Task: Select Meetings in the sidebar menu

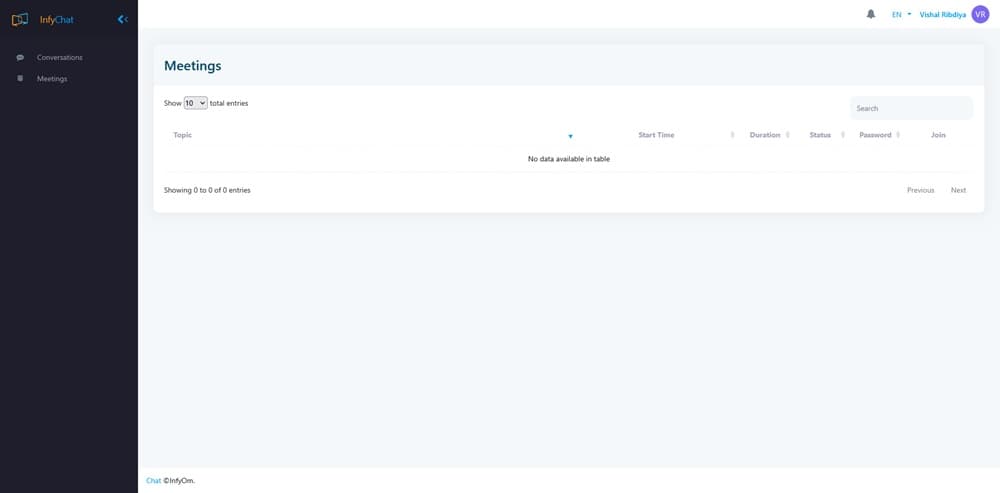Action: coord(52,78)
